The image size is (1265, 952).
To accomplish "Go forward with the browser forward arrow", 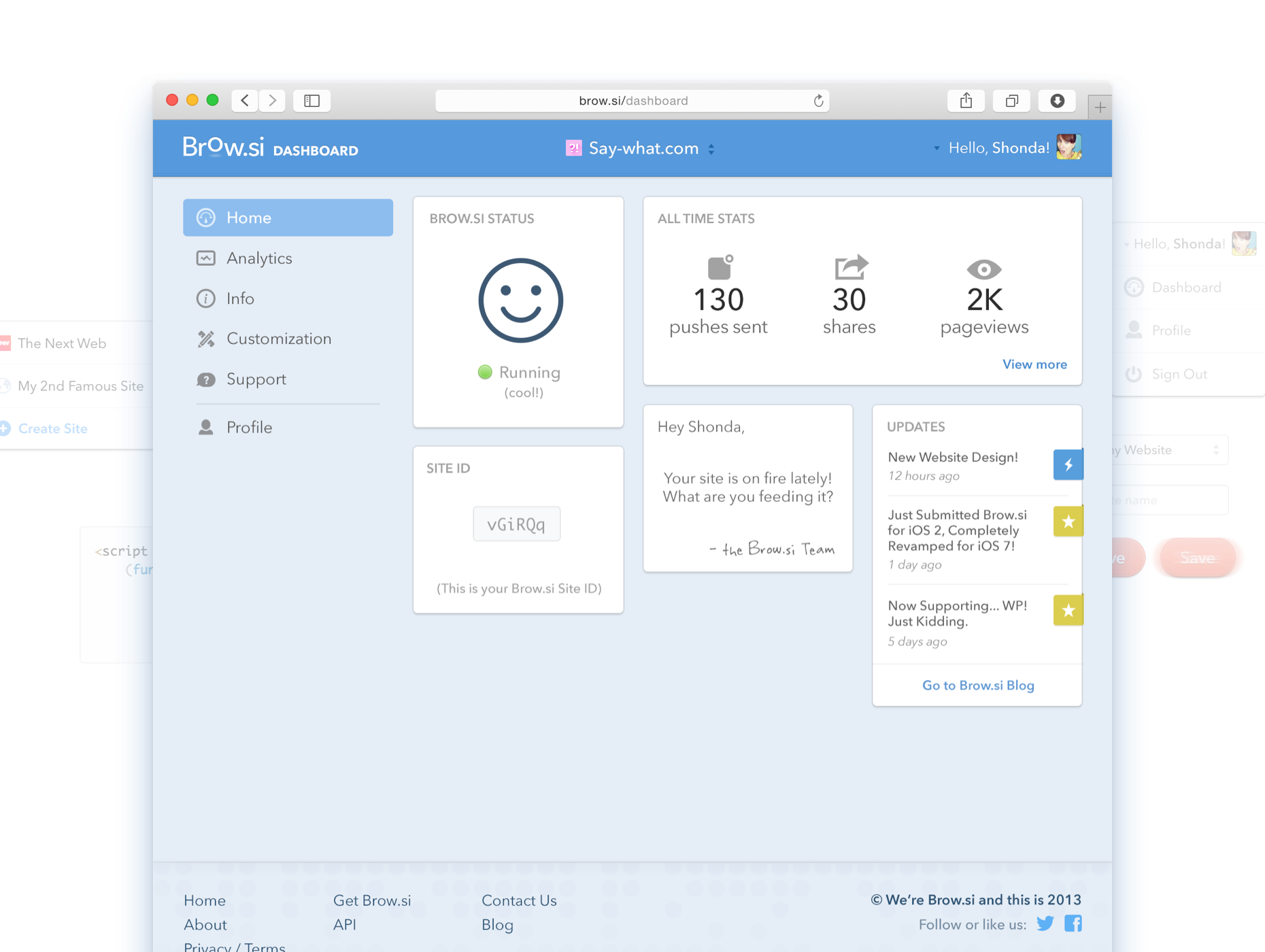I will point(272,101).
